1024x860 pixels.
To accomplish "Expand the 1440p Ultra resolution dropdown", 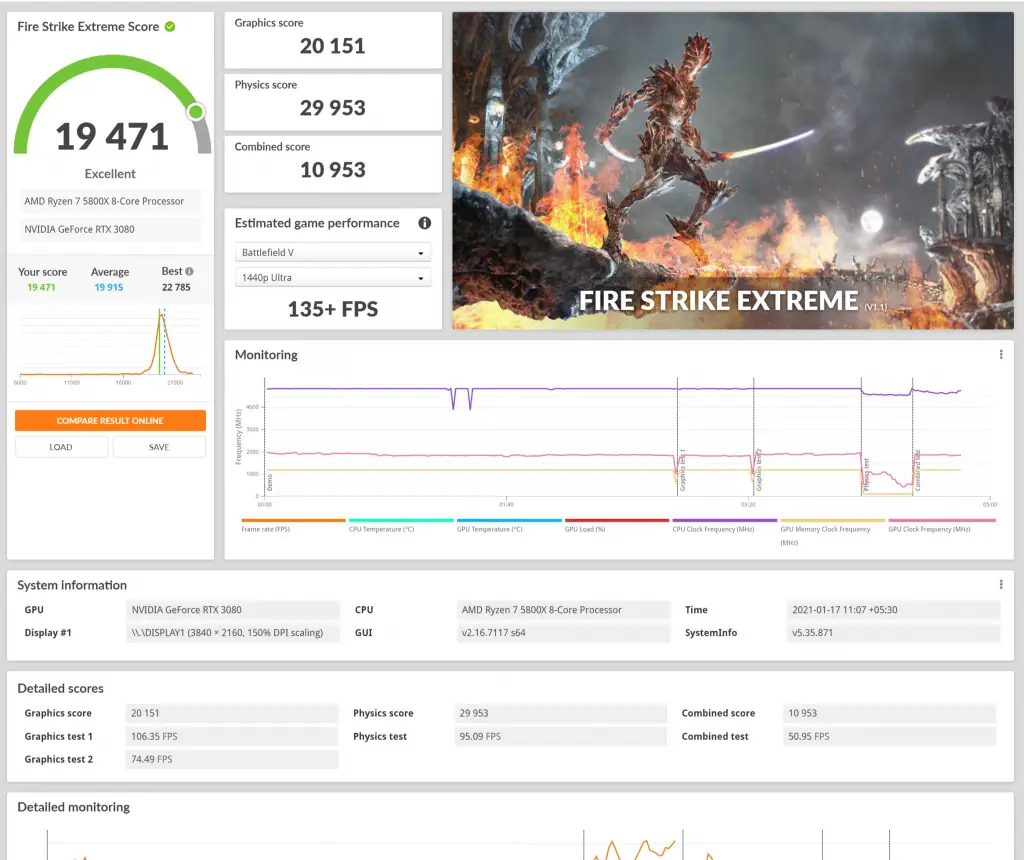I will [332, 278].
